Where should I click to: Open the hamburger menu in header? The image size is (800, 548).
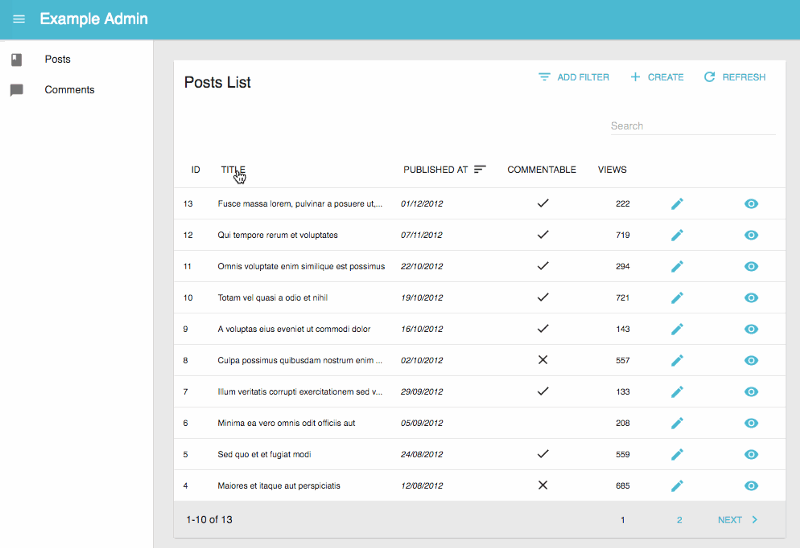coord(19,19)
